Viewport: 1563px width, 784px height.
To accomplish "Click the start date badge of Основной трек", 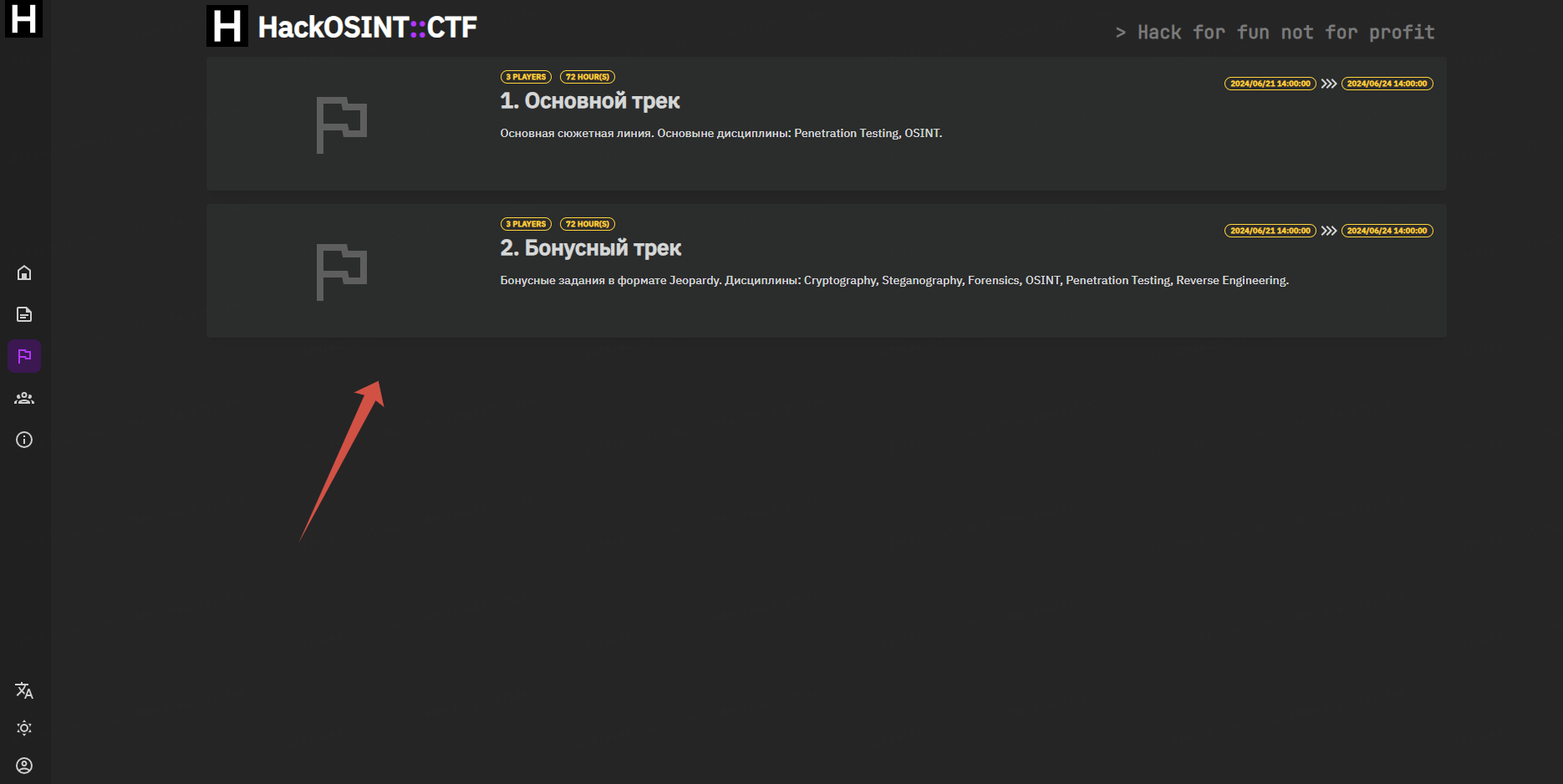I will tap(1270, 84).
